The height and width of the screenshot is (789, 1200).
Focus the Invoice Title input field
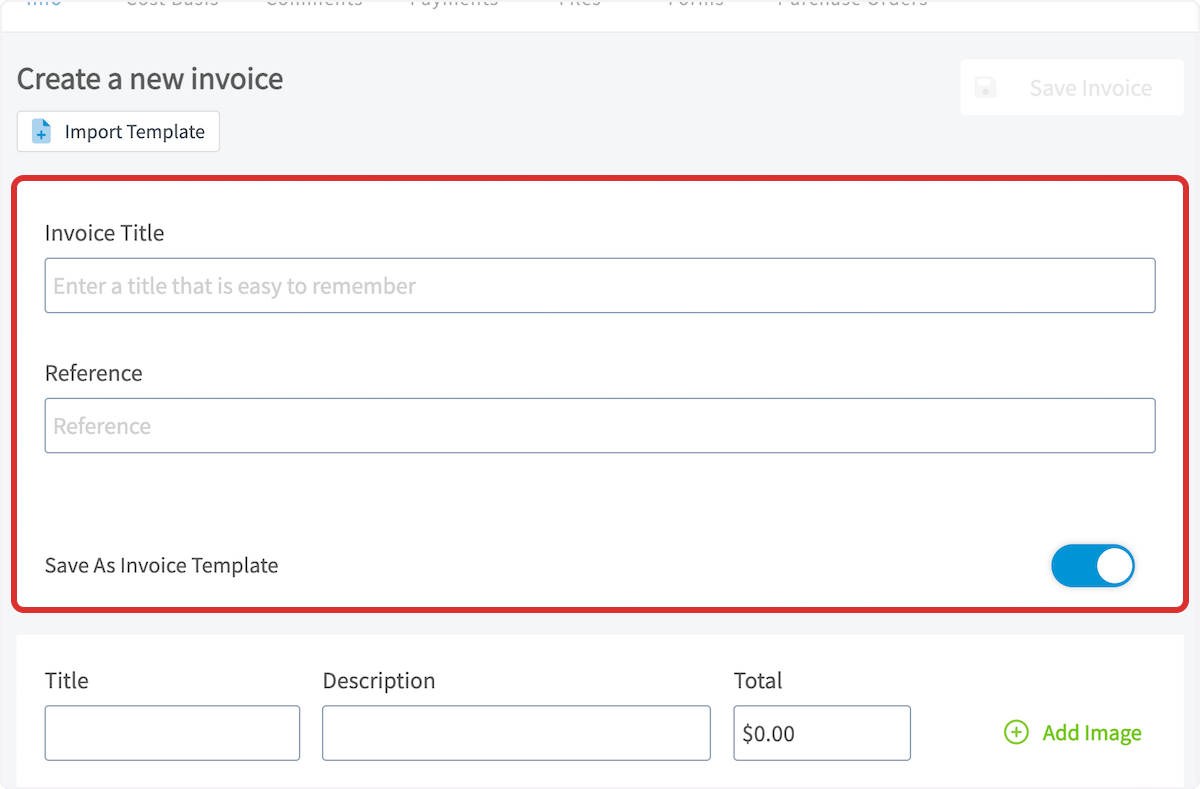coord(600,286)
